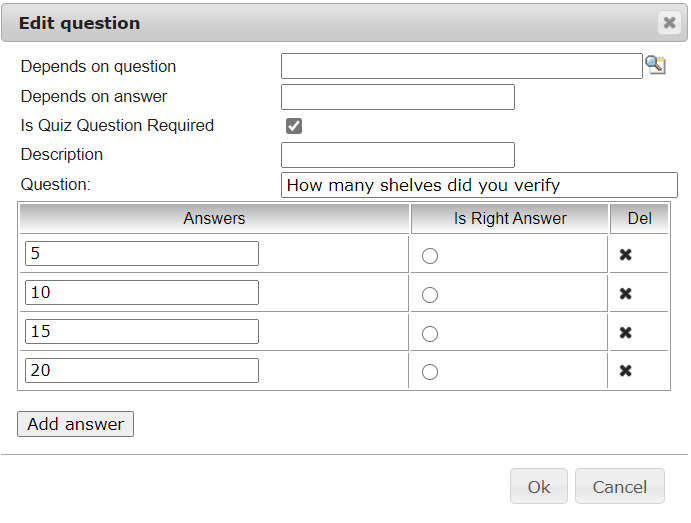Close the Edit question dialog
Viewport: 691px width, 523px height.
[x=669, y=23]
